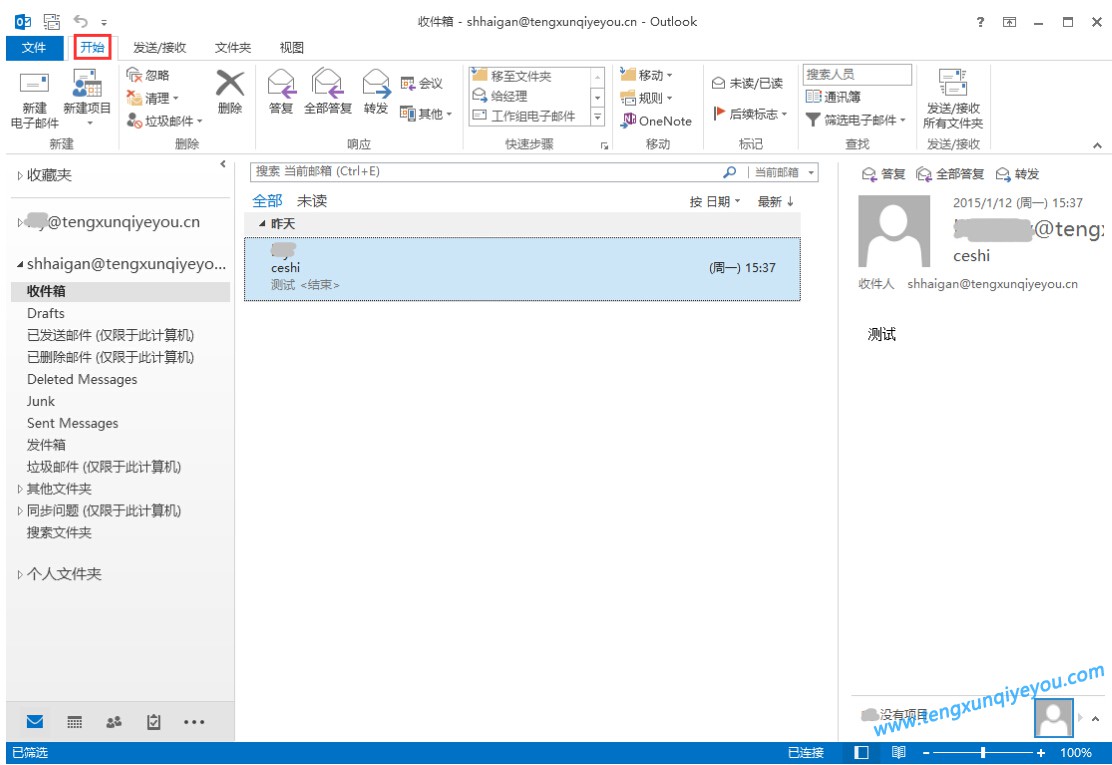Switch to Mail view icon
Screen dimensions: 1112x765
(x=35, y=722)
